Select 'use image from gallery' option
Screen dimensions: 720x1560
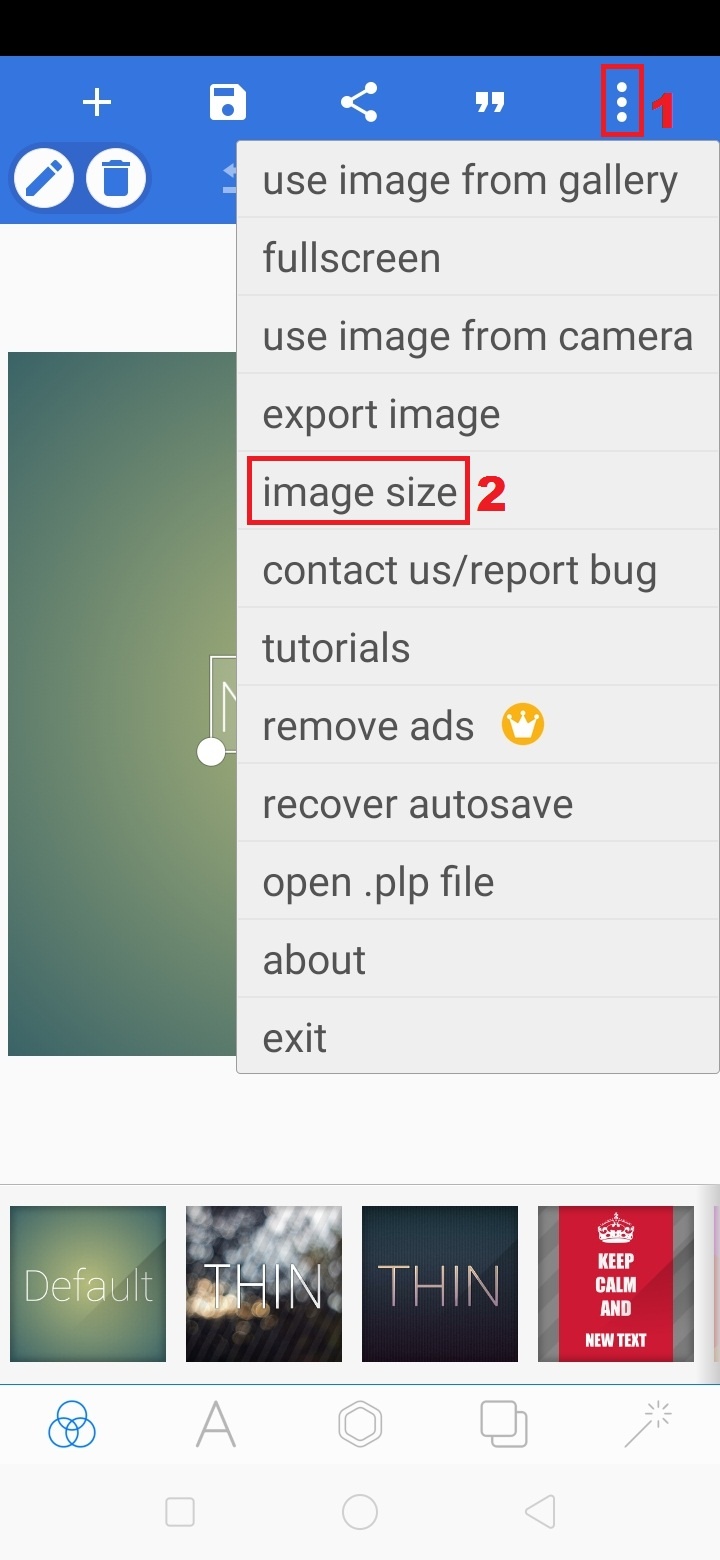coord(470,181)
